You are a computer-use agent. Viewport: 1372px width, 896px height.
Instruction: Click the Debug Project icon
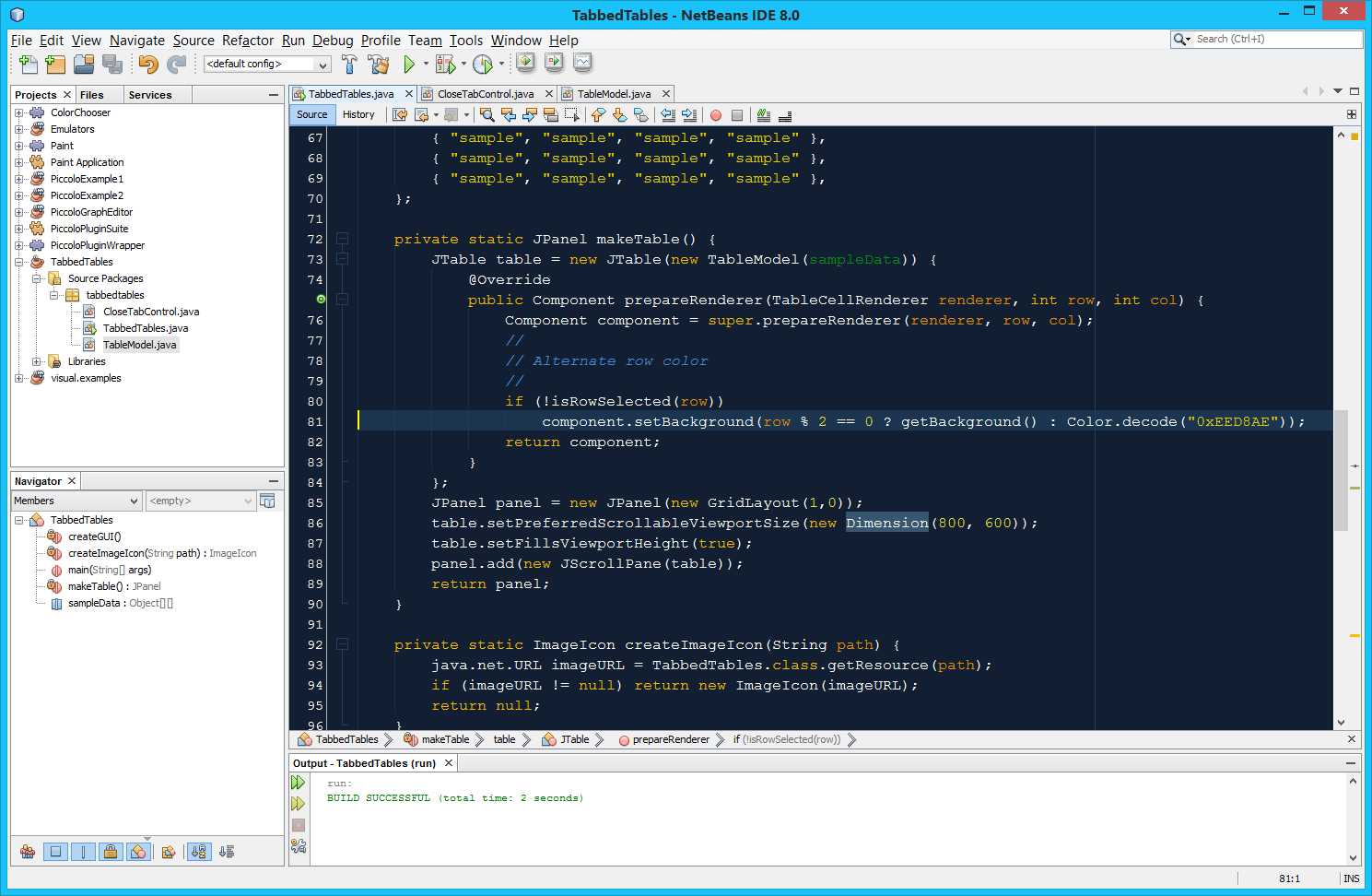click(x=446, y=64)
